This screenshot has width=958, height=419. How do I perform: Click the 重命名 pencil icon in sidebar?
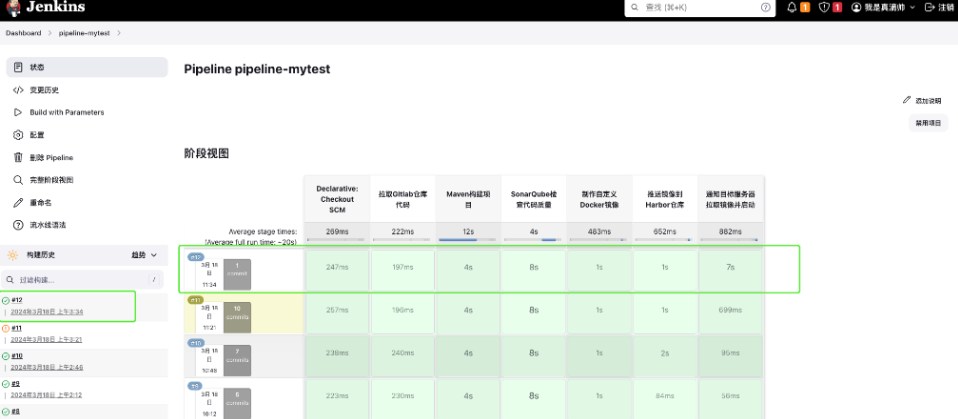tap(18, 202)
